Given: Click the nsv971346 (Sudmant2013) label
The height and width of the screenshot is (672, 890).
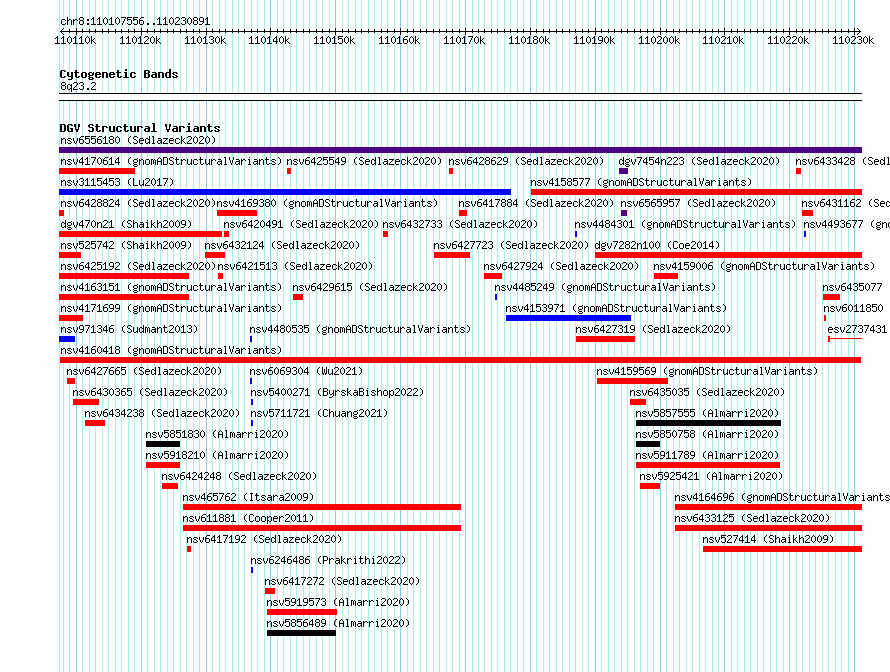Looking at the screenshot, I should (x=129, y=329).
